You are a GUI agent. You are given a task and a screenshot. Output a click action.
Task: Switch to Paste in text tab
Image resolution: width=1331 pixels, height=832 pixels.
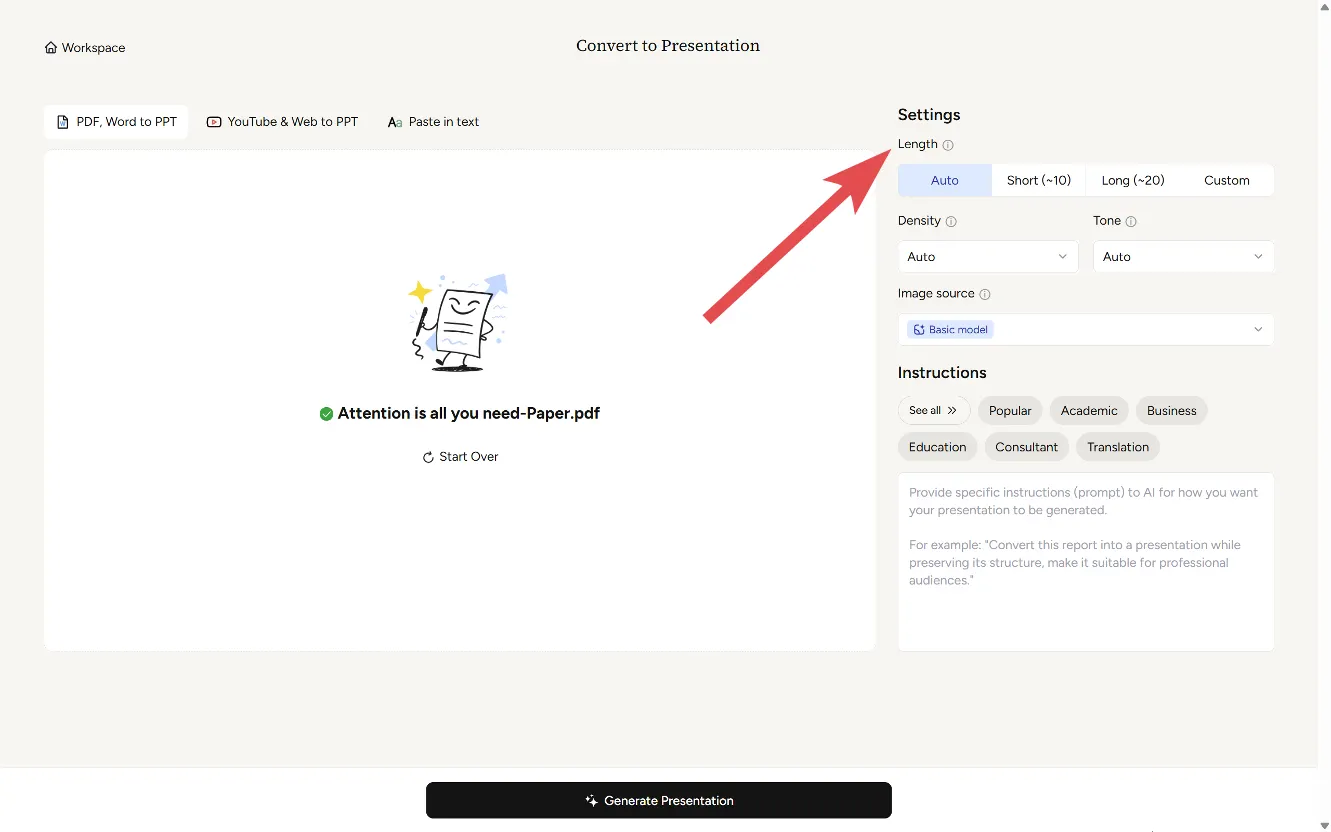pyautogui.click(x=433, y=122)
